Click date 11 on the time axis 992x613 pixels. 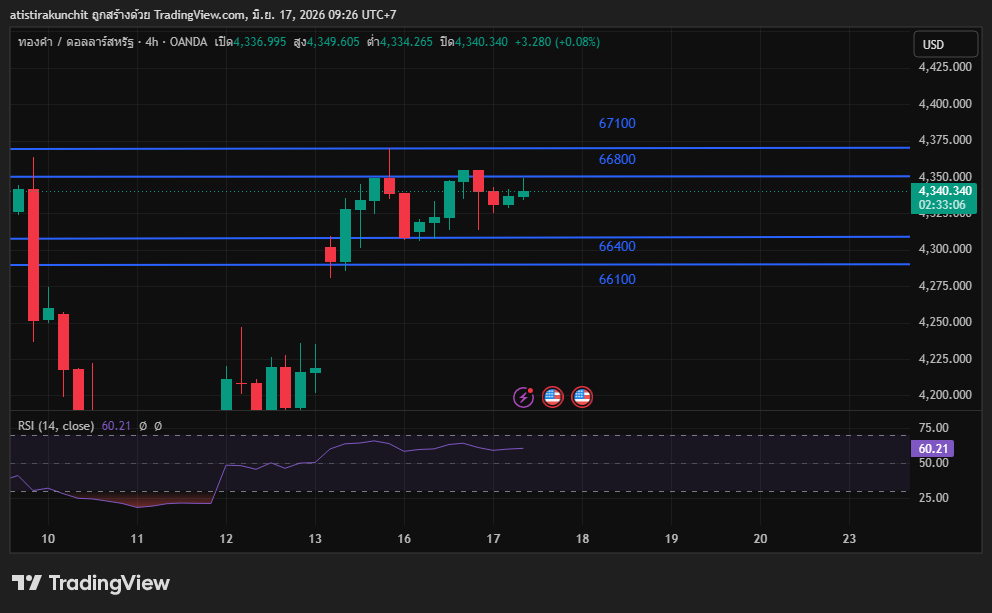tap(137, 539)
